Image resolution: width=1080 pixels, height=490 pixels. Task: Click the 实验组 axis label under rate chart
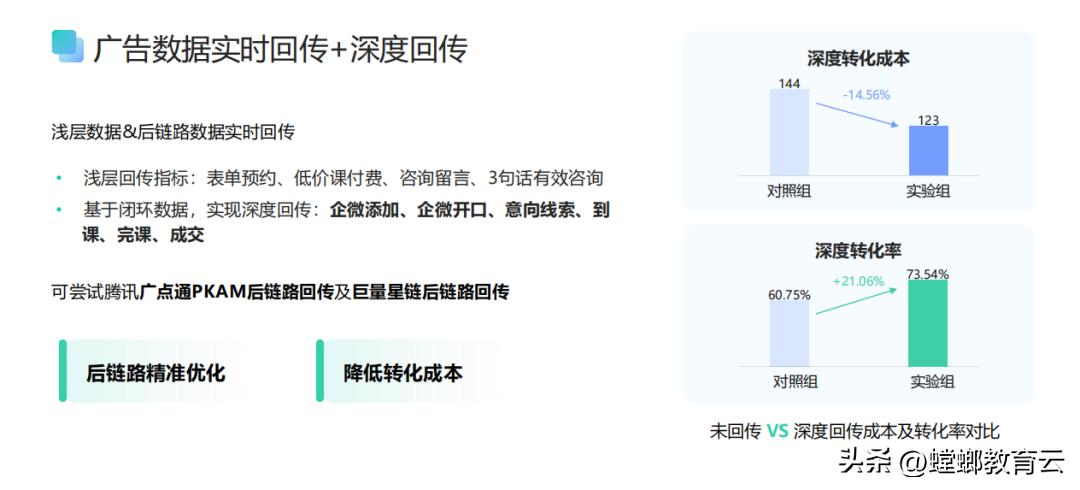pos(933,381)
